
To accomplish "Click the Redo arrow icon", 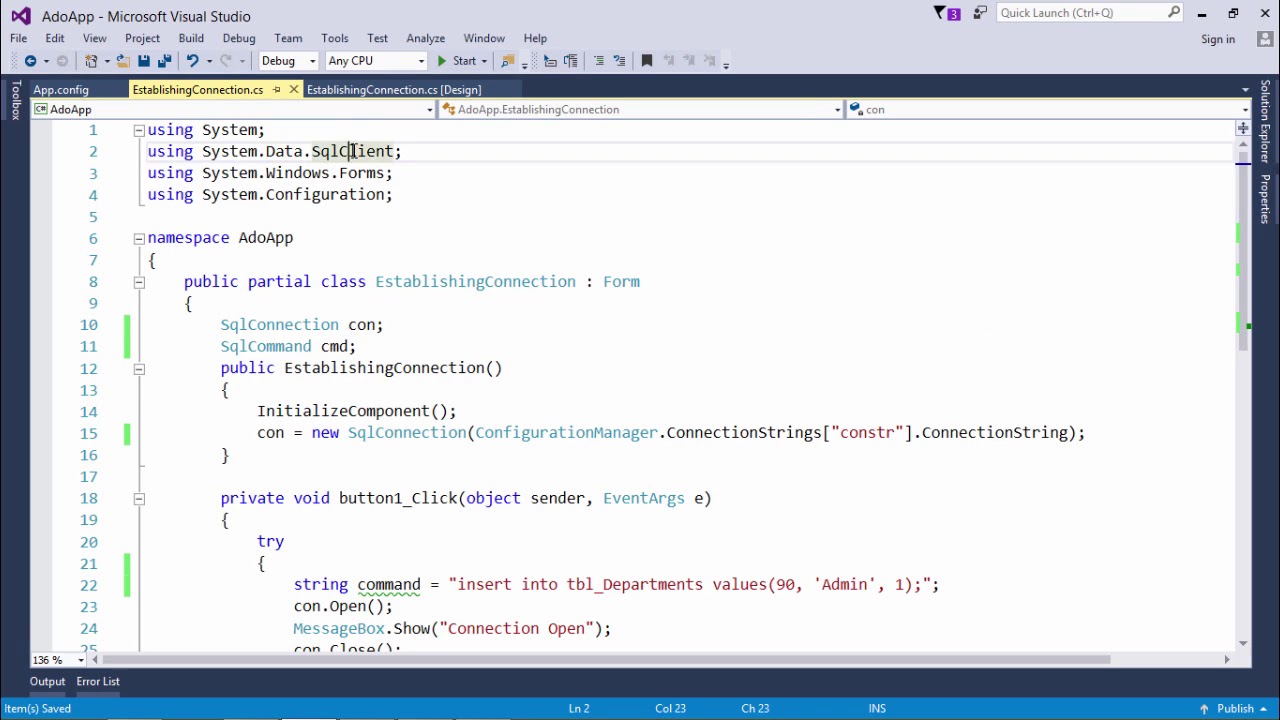I will 226,61.
